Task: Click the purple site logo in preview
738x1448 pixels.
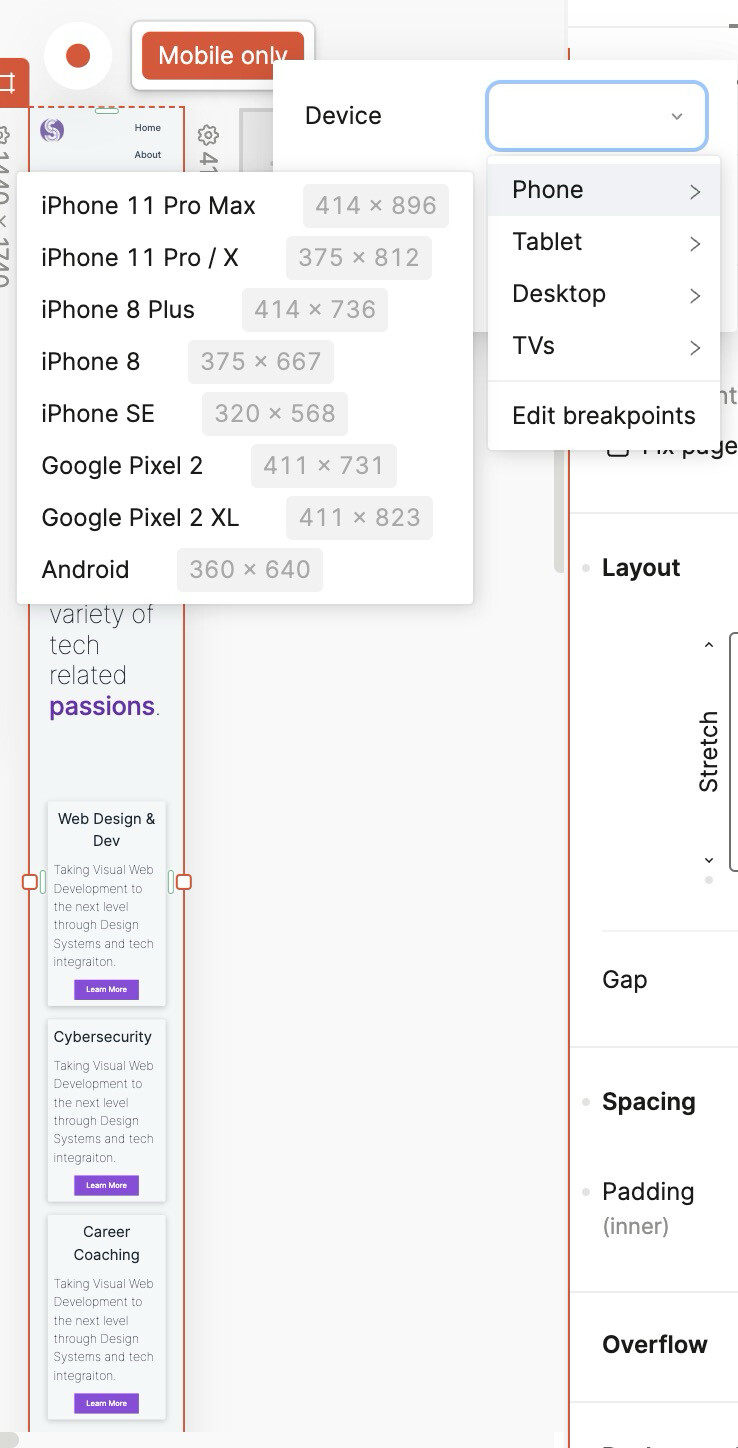Action: 52,130
